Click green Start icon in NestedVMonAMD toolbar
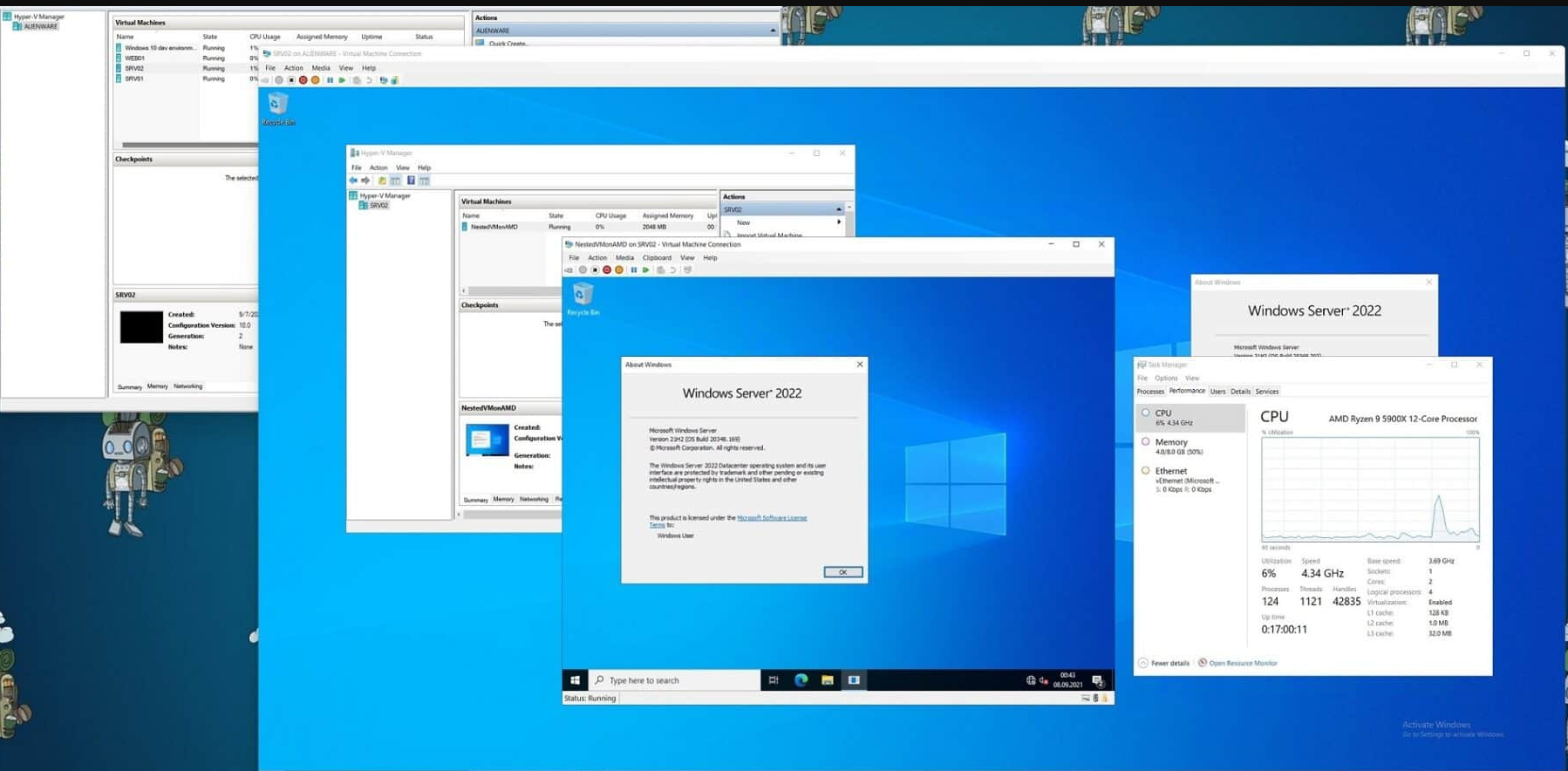Image resolution: width=1568 pixels, height=771 pixels. click(x=645, y=270)
